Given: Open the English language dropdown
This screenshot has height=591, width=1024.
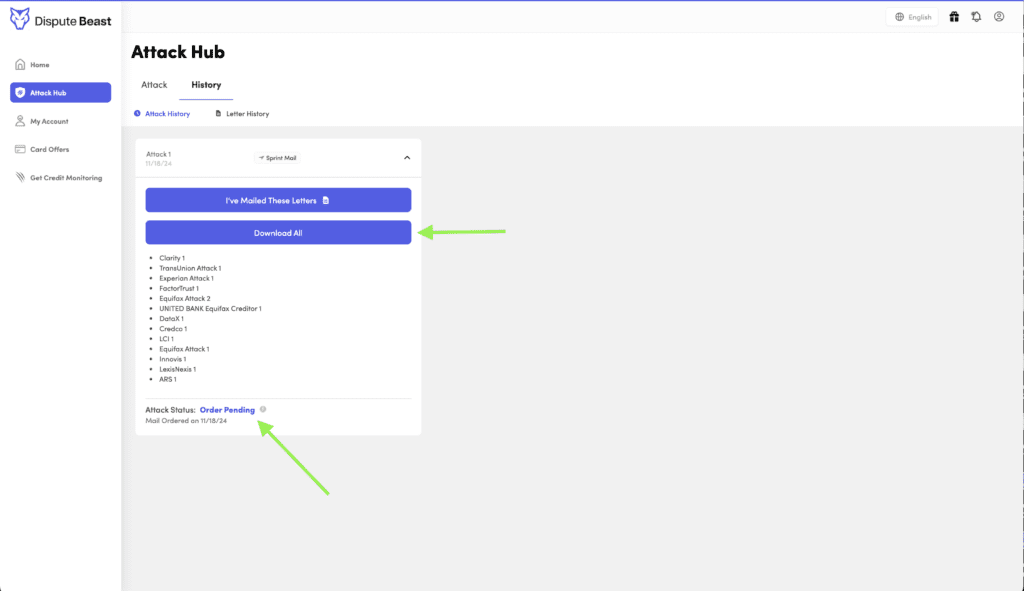Looking at the screenshot, I should (x=913, y=17).
